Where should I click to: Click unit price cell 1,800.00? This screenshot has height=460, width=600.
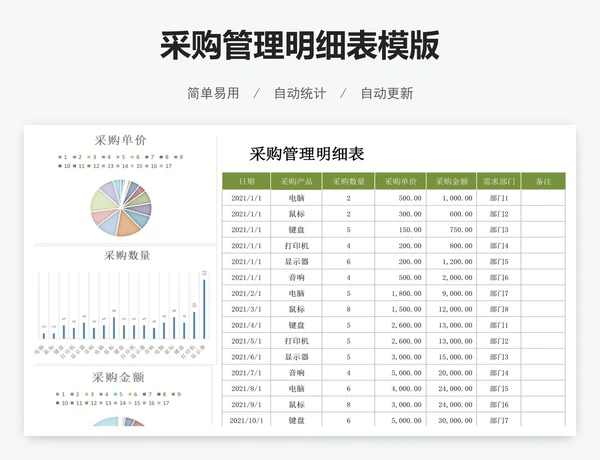pyautogui.click(x=401, y=294)
